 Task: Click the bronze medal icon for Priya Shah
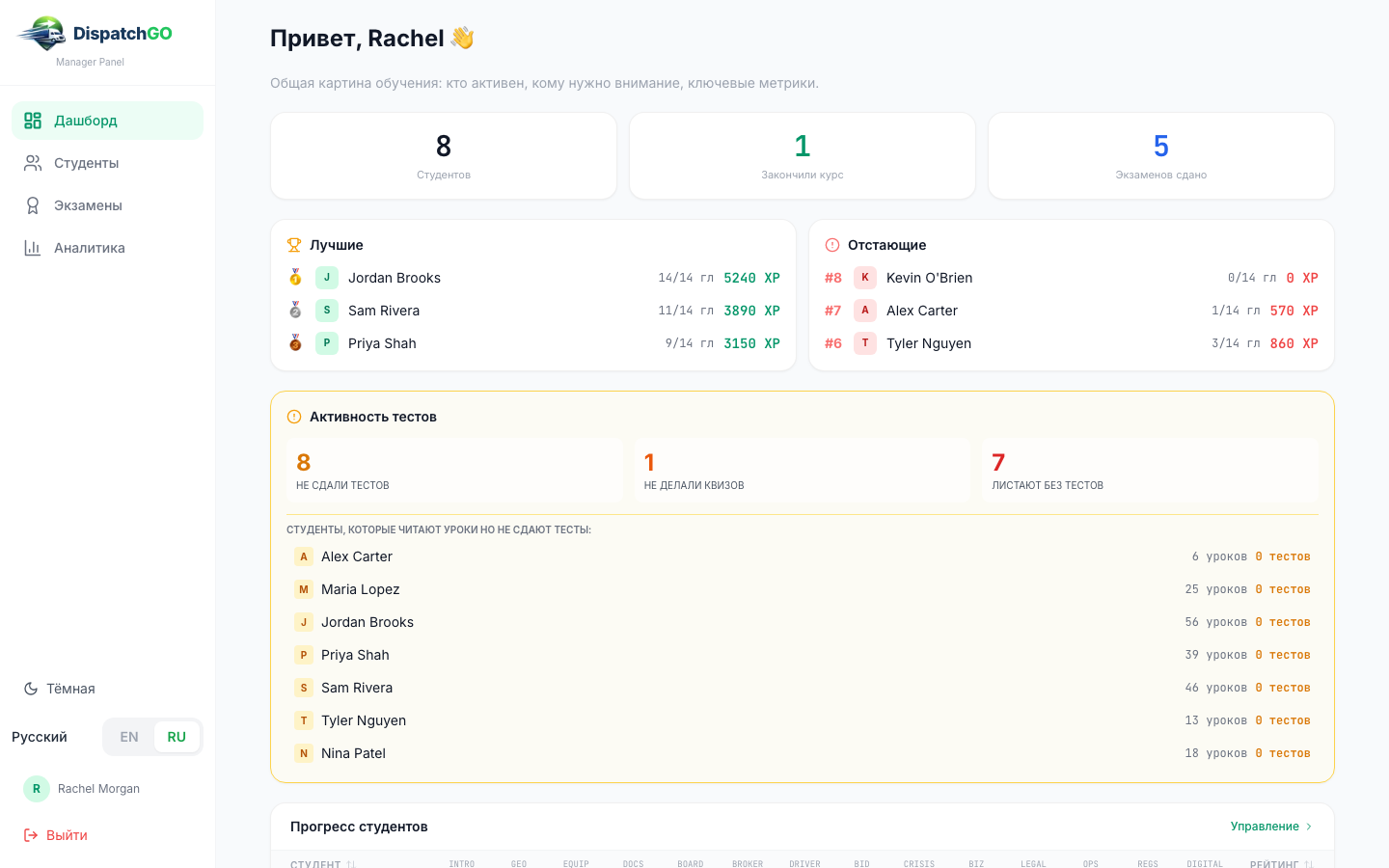click(x=295, y=343)
